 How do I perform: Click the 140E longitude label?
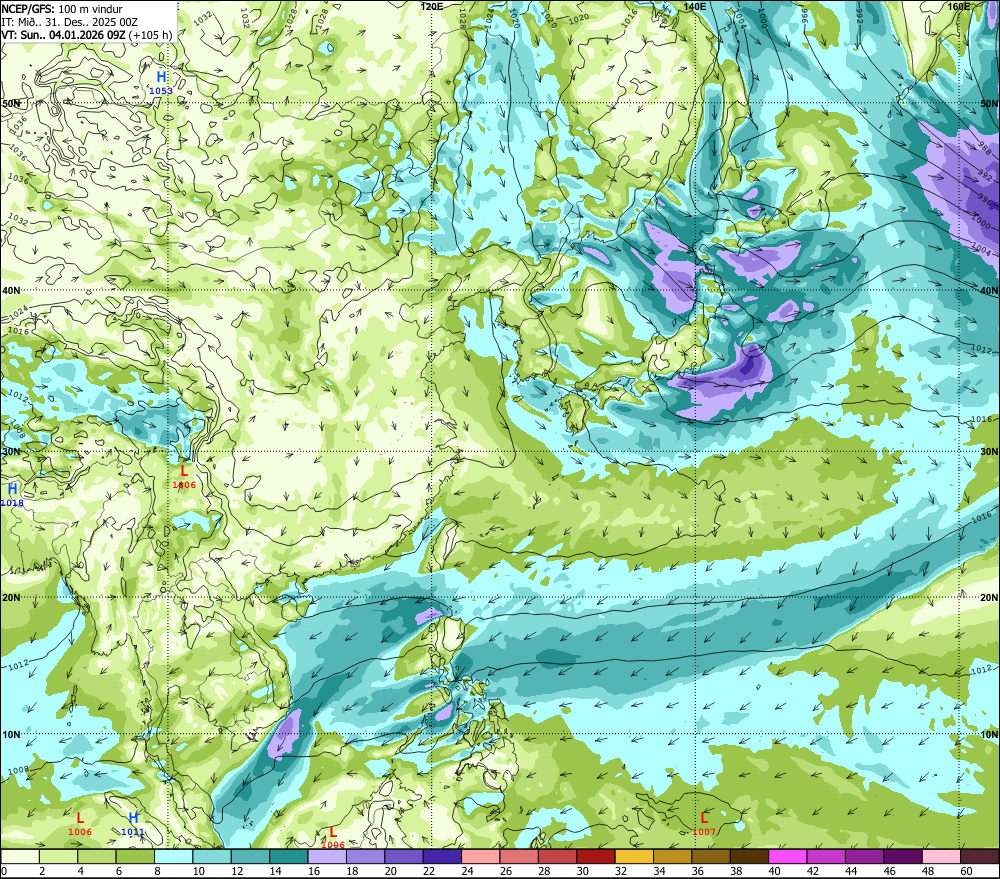coord(695,6)
